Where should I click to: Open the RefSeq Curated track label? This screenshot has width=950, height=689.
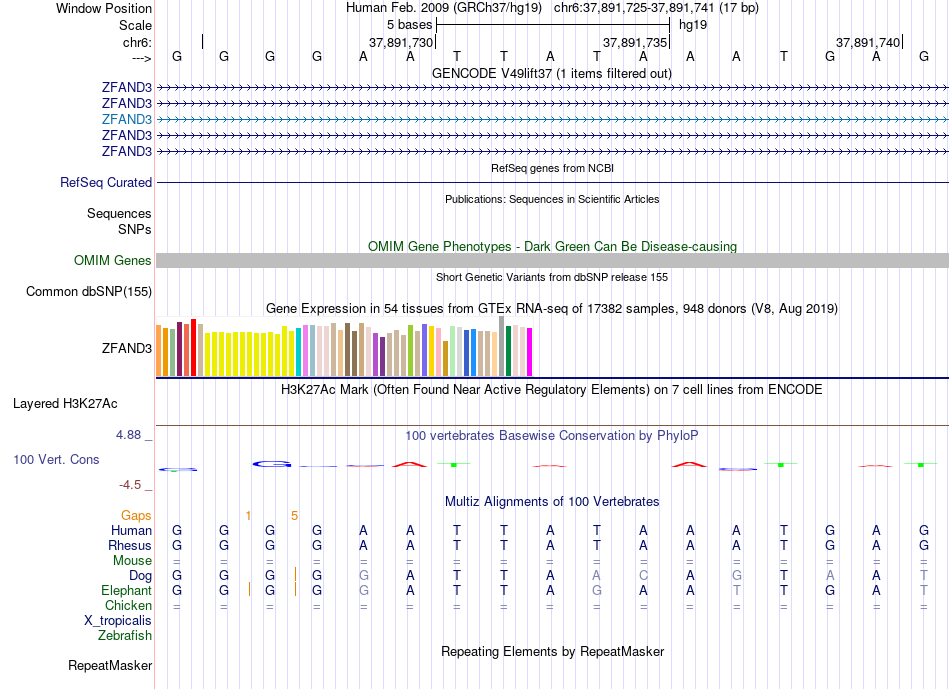point(106,182)
